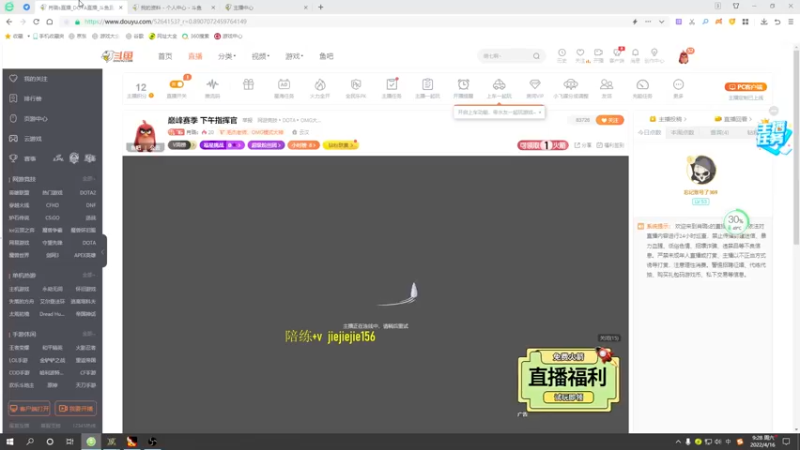Close the play-together tooltip popup
The image size is (800, 450).
coord(540,112)
